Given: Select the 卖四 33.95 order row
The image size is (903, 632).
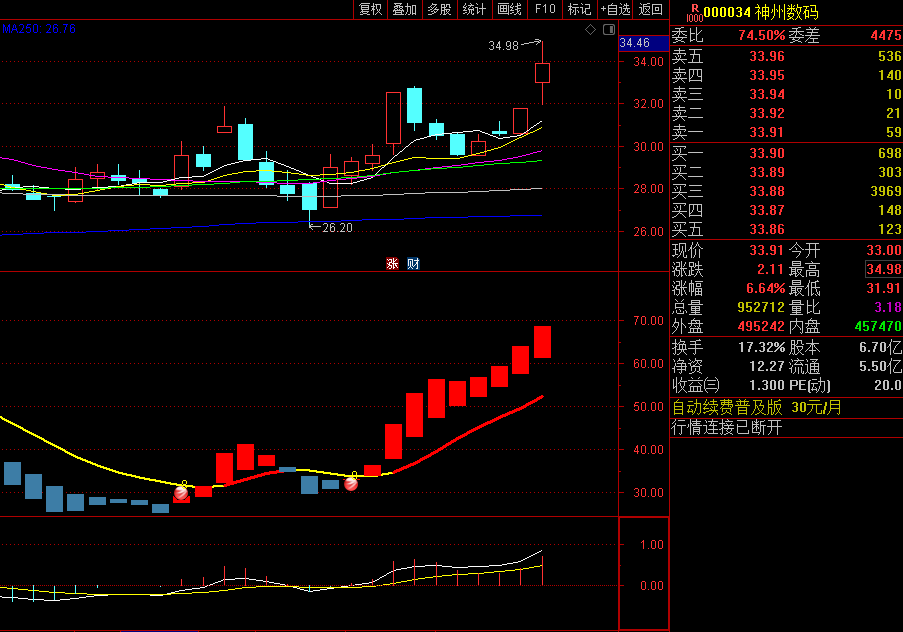Looking at the screenshot, I should [x=786, y=75].
